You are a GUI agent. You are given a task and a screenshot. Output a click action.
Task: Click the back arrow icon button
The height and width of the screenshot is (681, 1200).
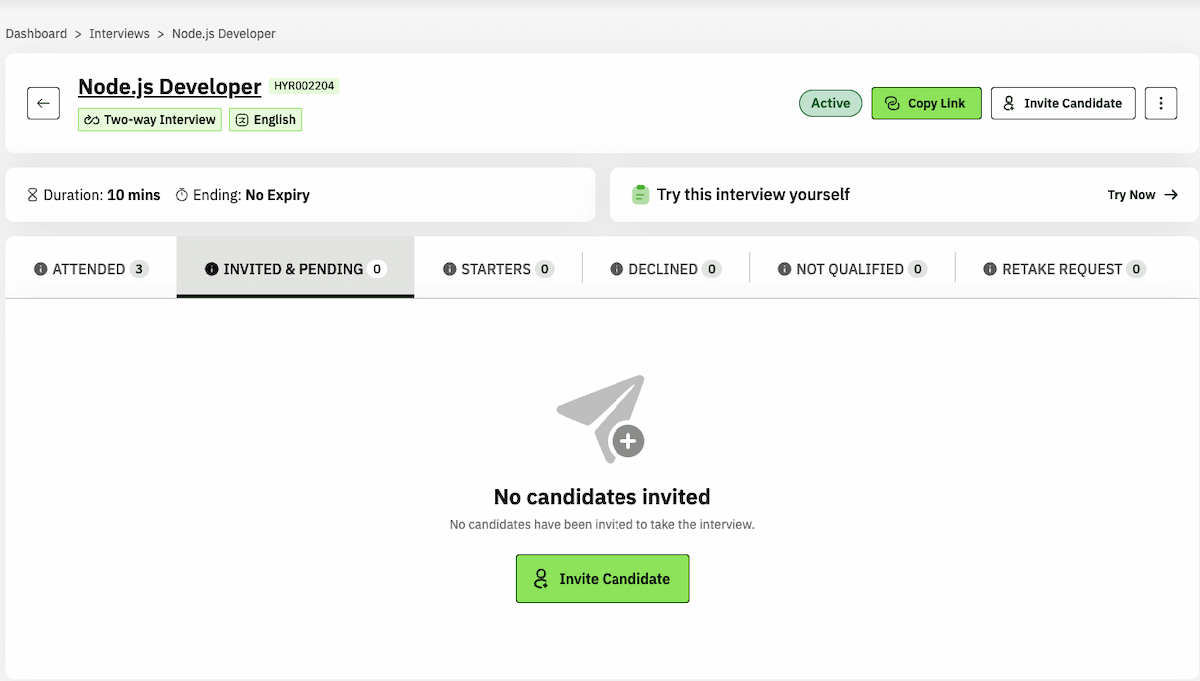[43, 103]
